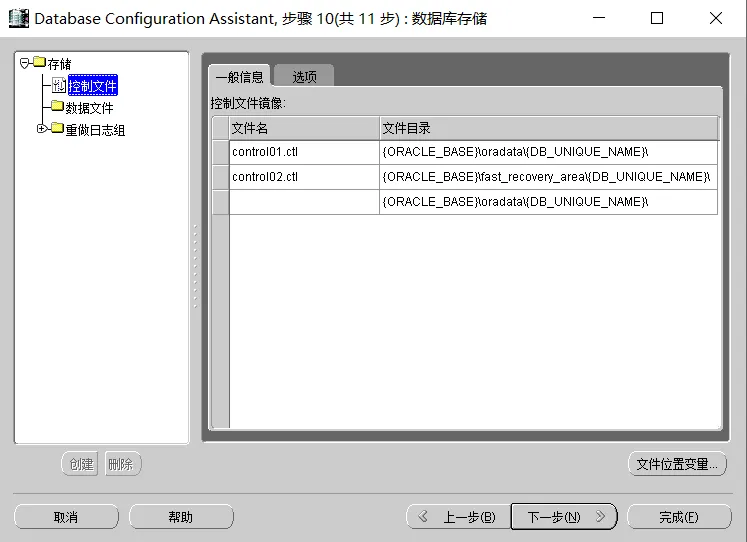Open 文件位置变量 dialog
The image size is (747, 542).
click(677, 464)
